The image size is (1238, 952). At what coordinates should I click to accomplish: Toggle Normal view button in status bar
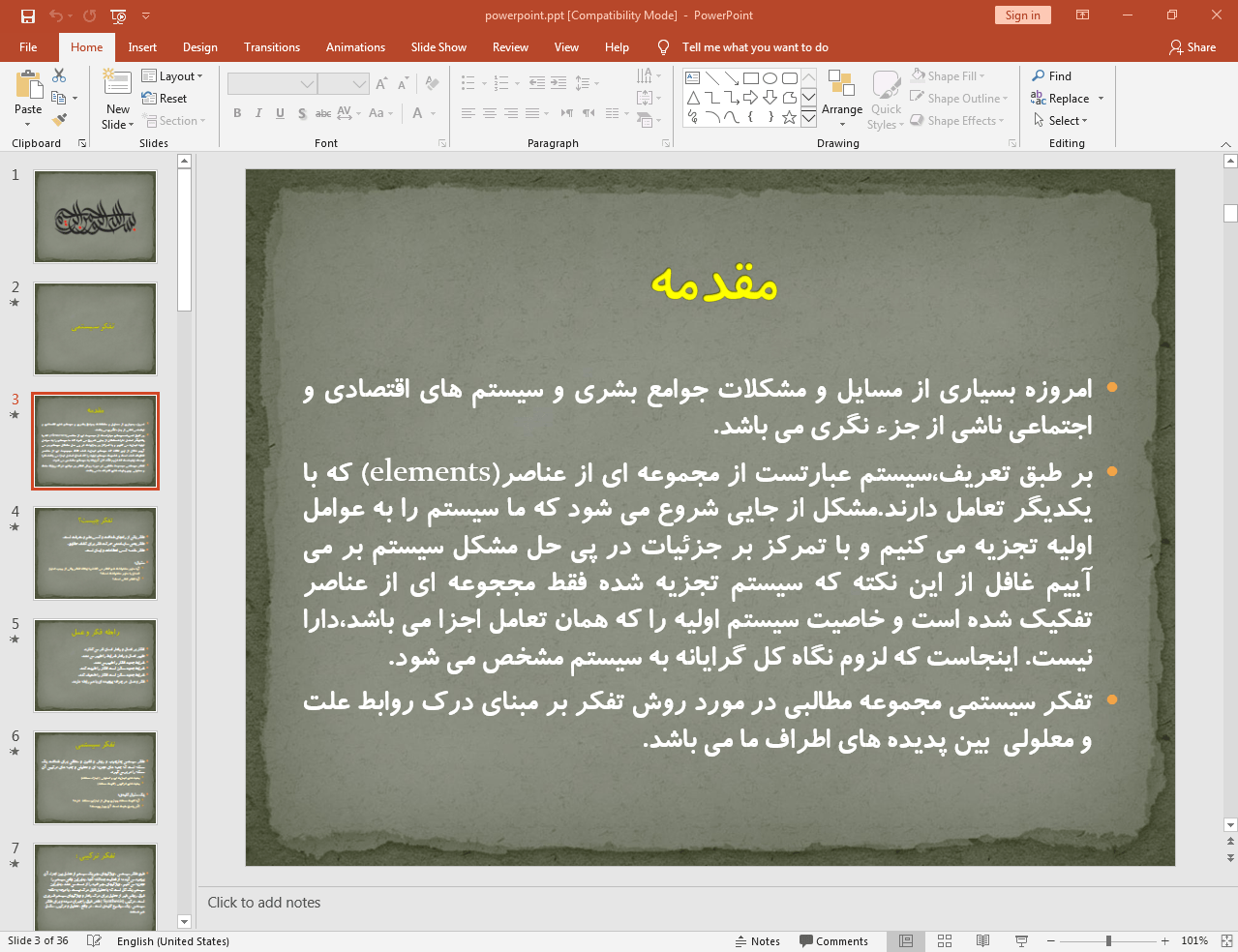point(906,940)
